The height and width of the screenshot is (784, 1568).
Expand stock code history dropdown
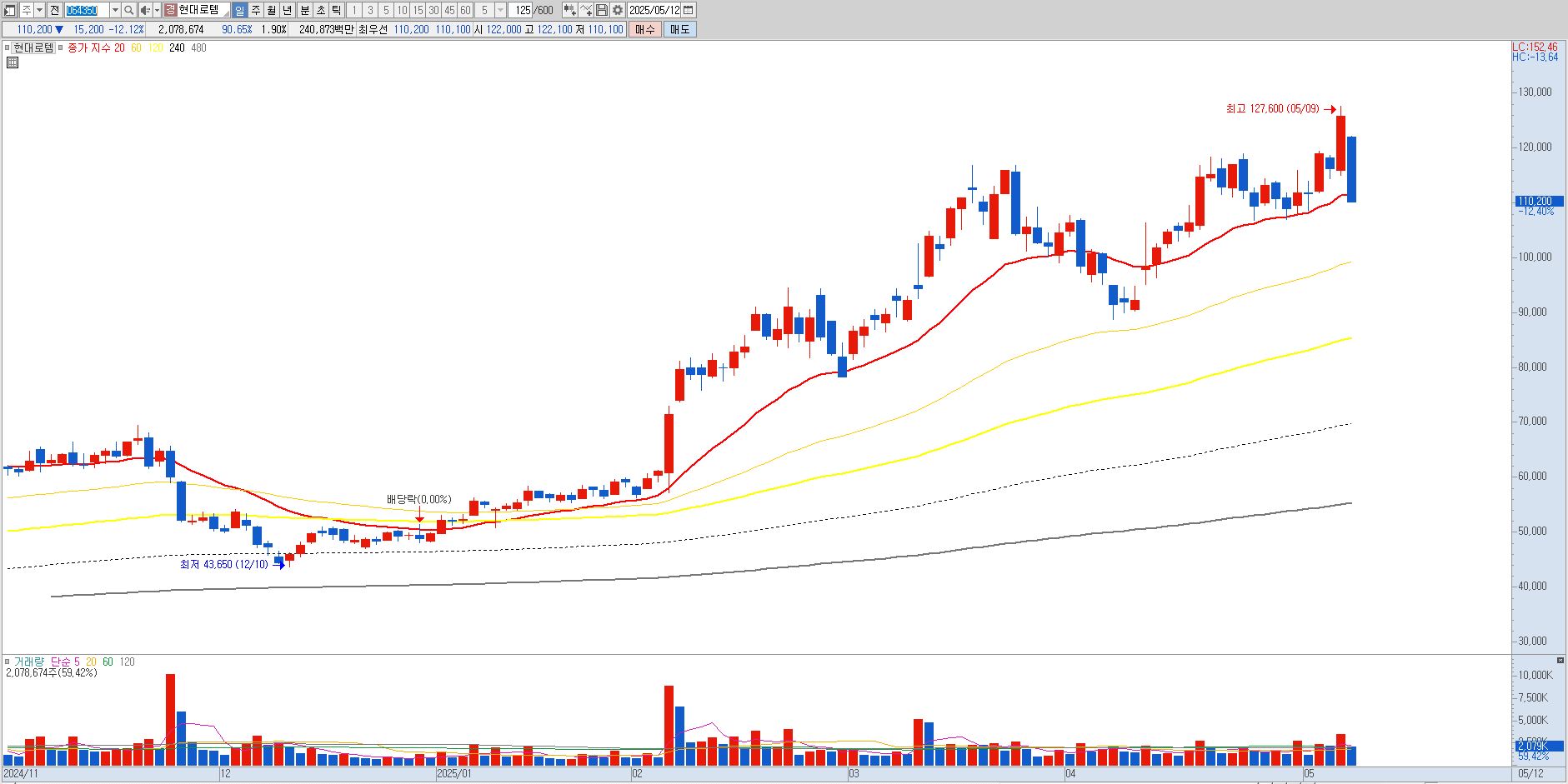[115, 10]
